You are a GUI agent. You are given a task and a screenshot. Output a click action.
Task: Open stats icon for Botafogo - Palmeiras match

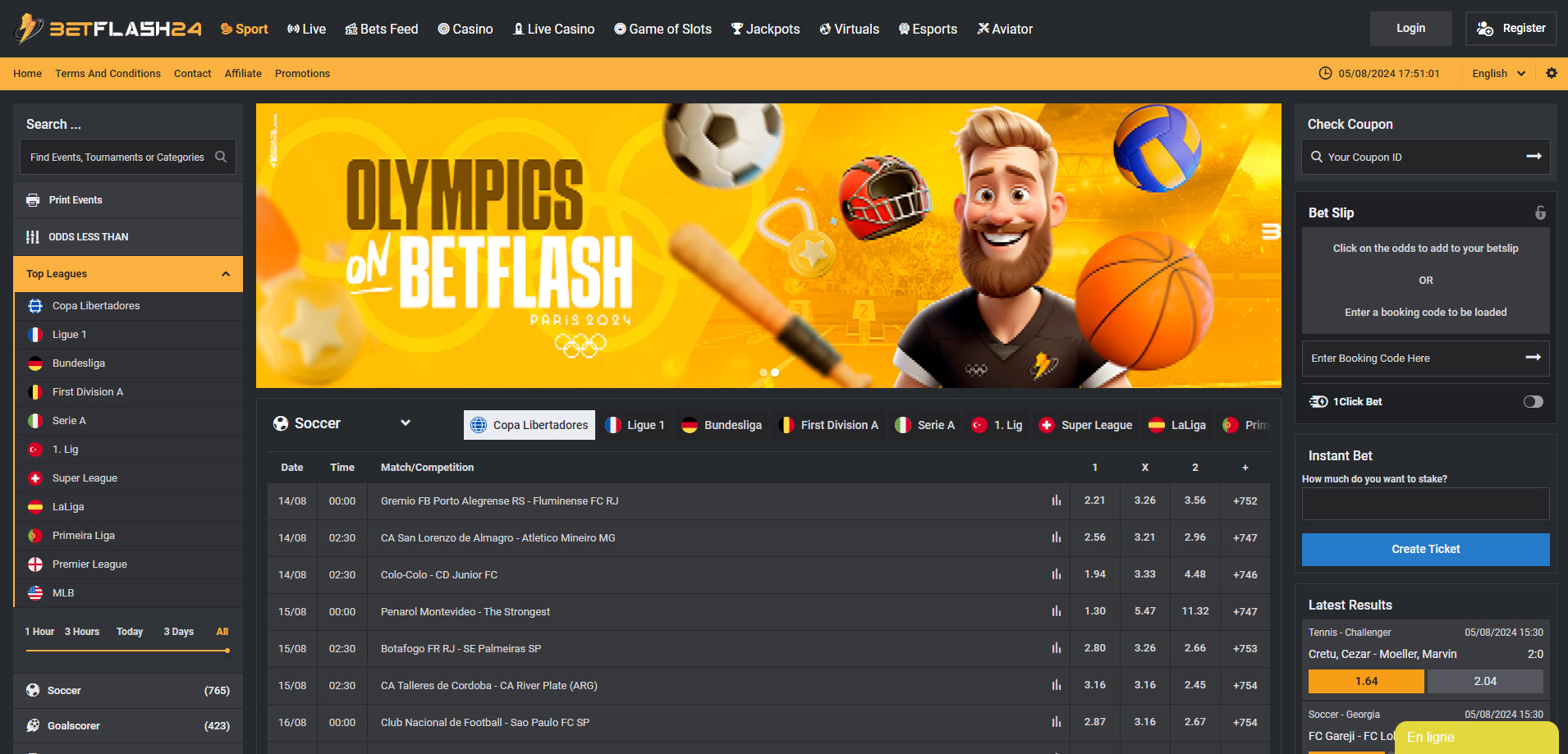point(1056,648)
